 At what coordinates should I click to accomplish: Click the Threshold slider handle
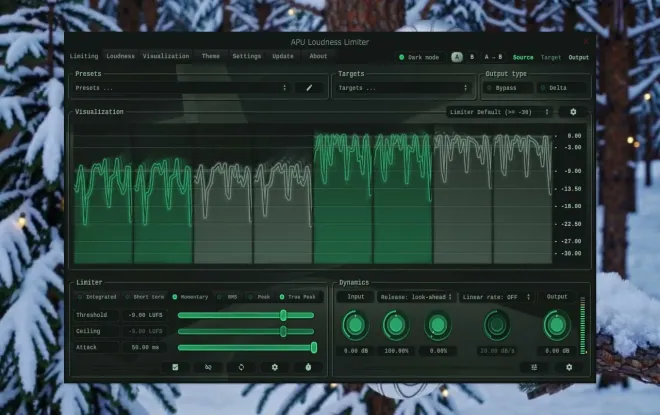(x=283, y=315)
